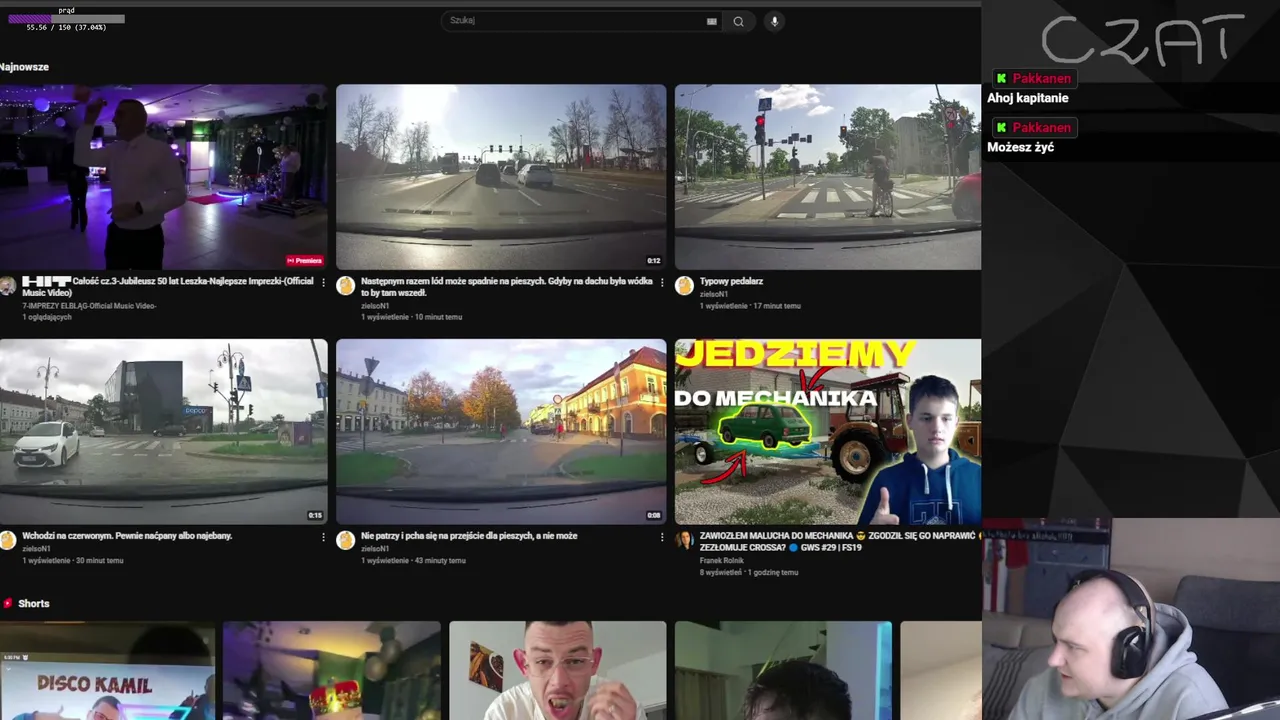Screen dimensions: 1280x720
Task: Click '55.56 / 150 (37.04%)' progress value
Action: coord(66,27)
